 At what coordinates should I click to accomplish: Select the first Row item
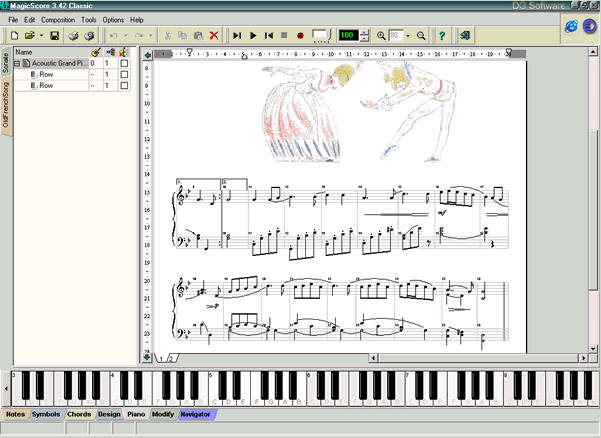(x=46, y=74)
